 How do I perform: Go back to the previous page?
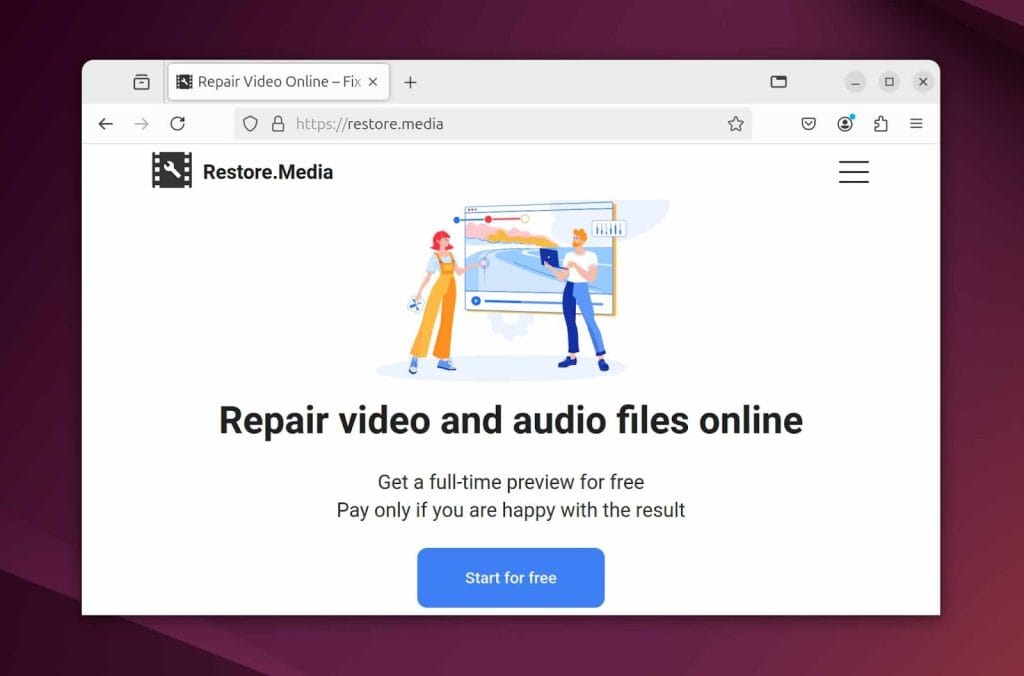pos(106,124)
